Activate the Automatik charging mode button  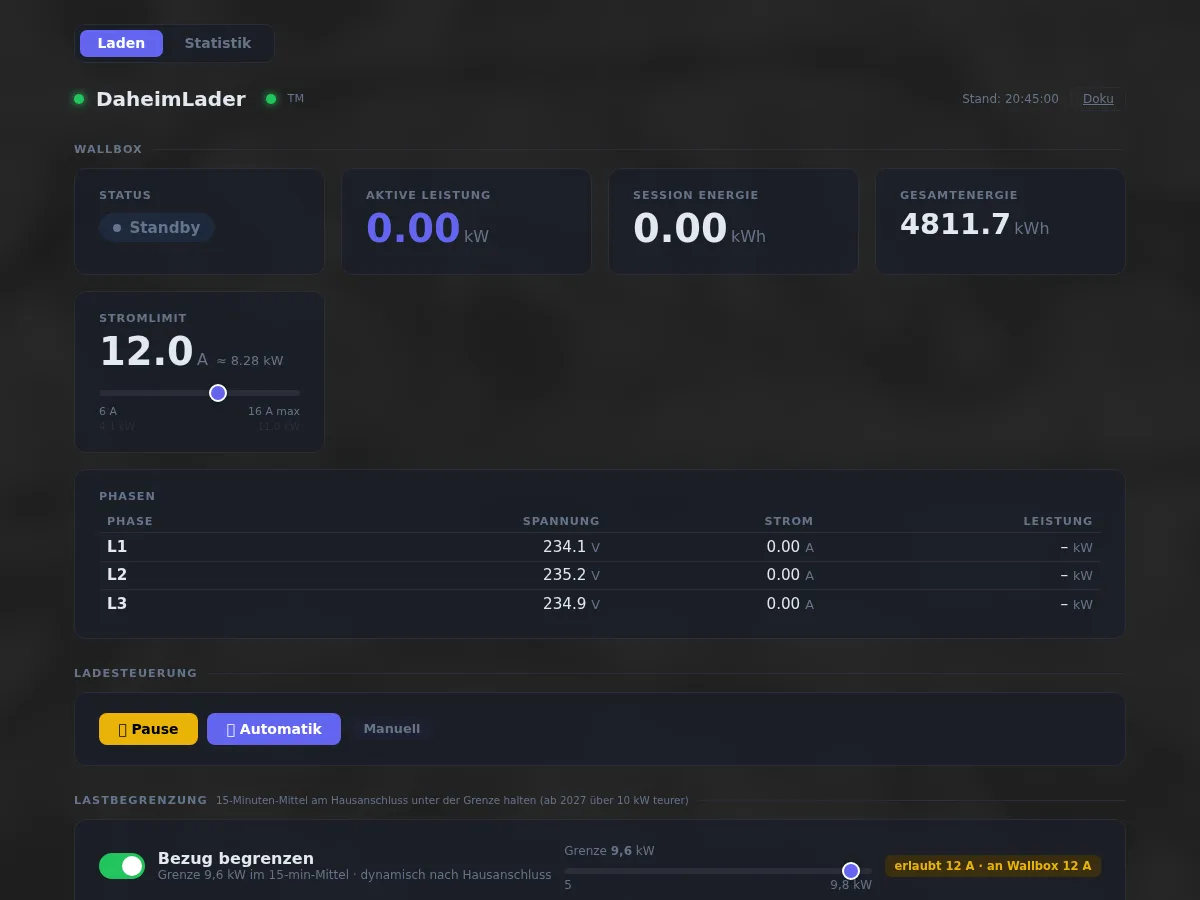pyautogui.click(x=274, y=729)
